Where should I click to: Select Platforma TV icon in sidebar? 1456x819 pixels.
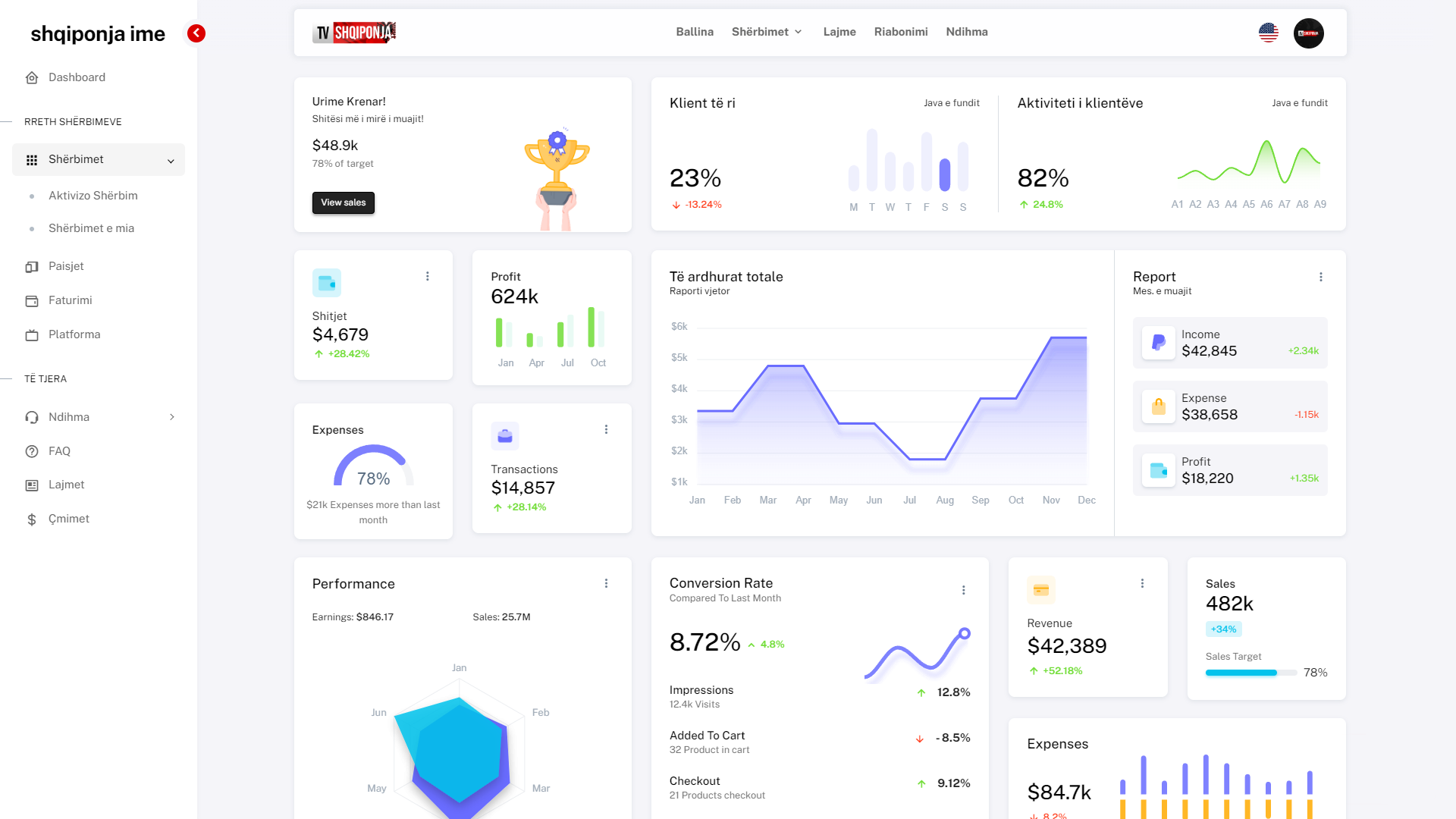32,335
